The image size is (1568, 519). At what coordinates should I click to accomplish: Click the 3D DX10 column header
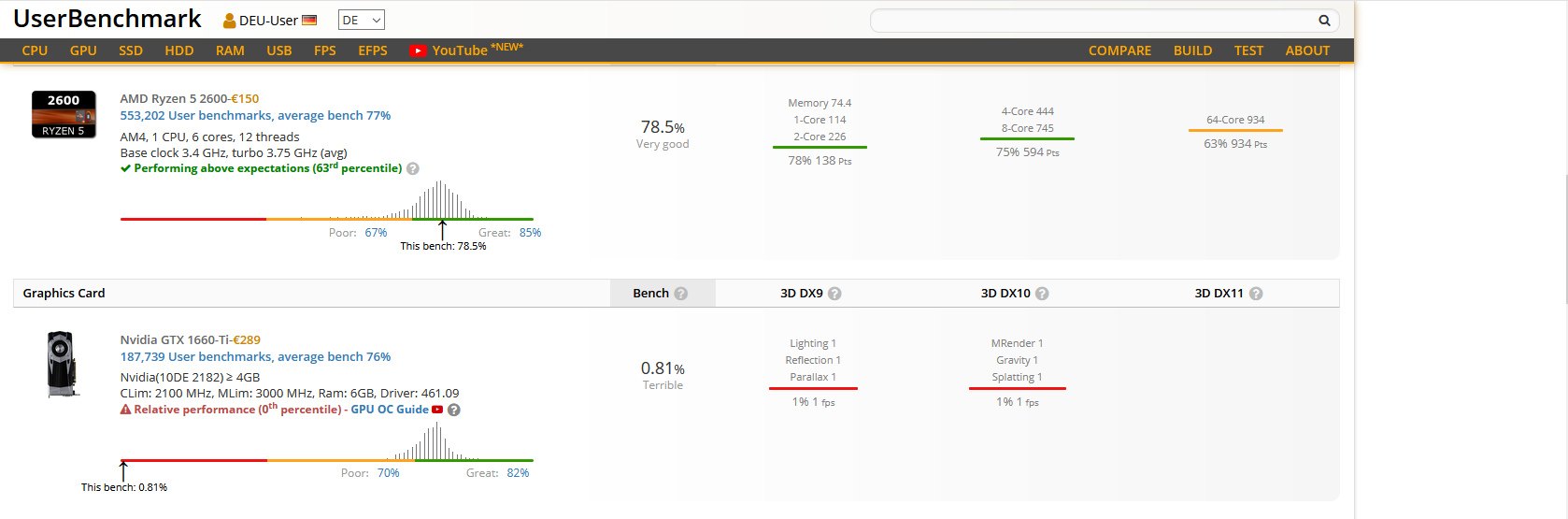pyautogui.click(x=1005, y=294)
